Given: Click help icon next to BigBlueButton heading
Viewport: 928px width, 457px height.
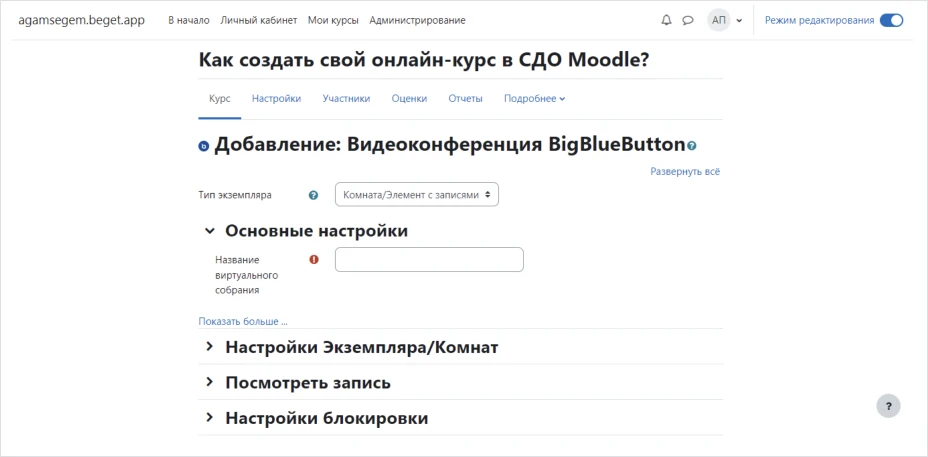Looking at the screenshot, I should click(692, 146).
